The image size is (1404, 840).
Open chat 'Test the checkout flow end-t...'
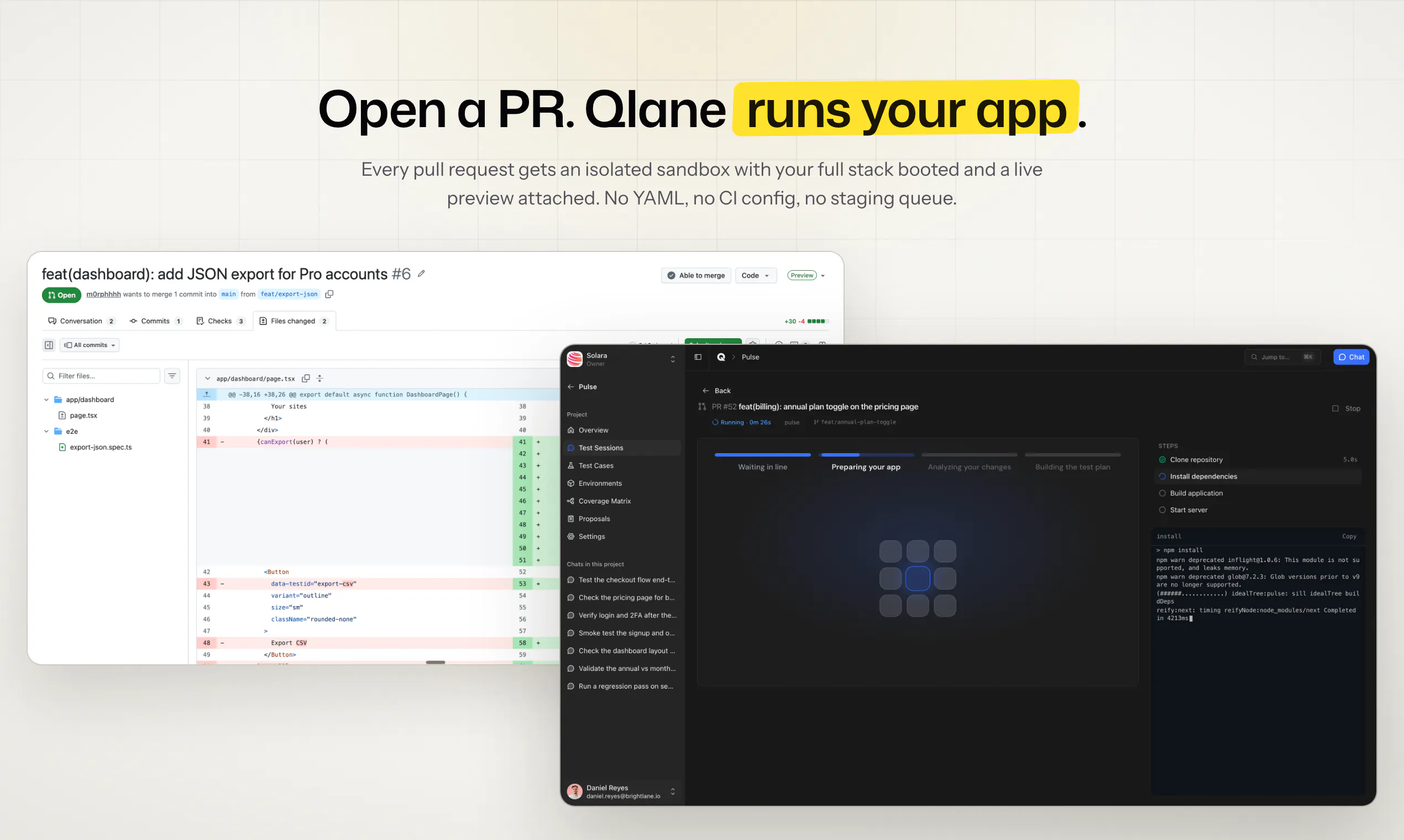(x=622, y=580)
